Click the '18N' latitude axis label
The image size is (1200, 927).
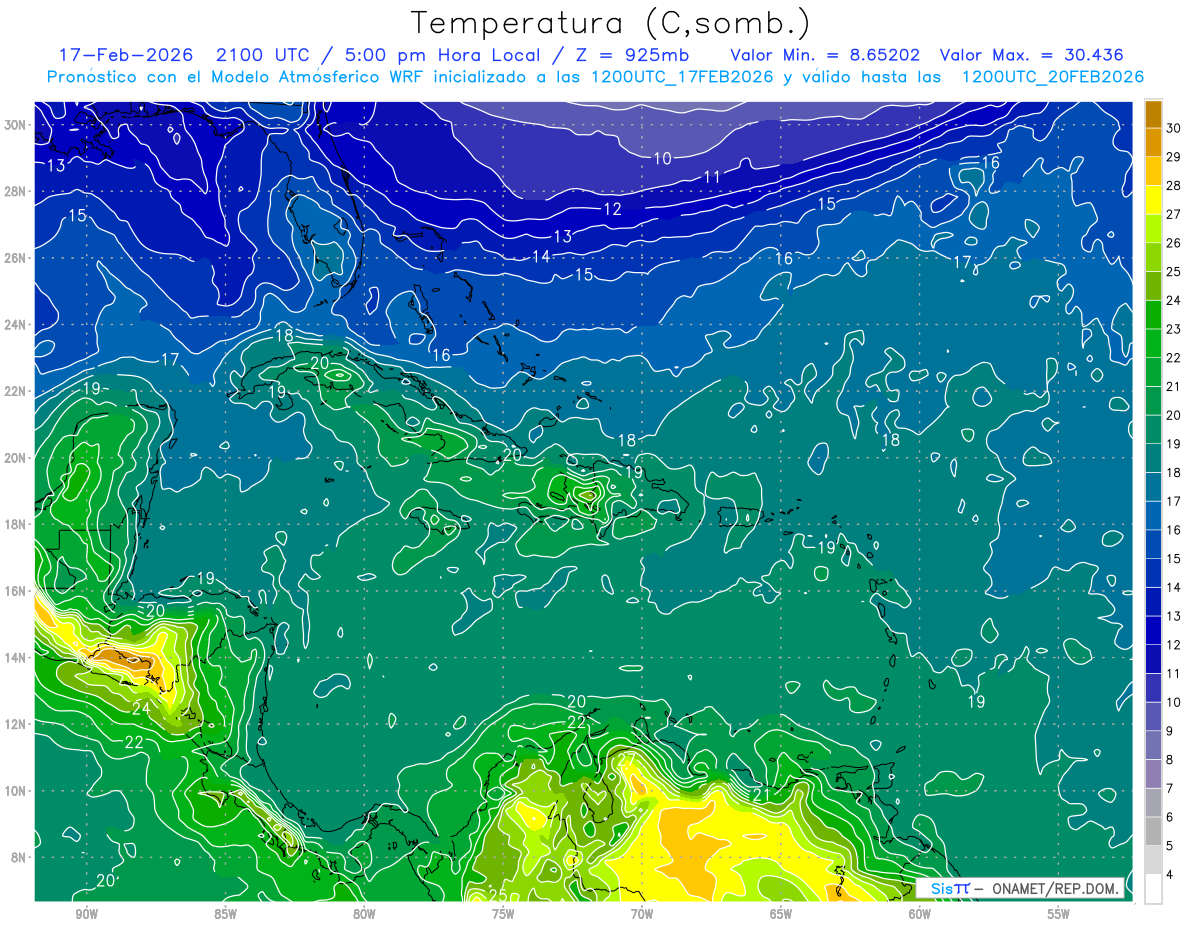(15, 524)
